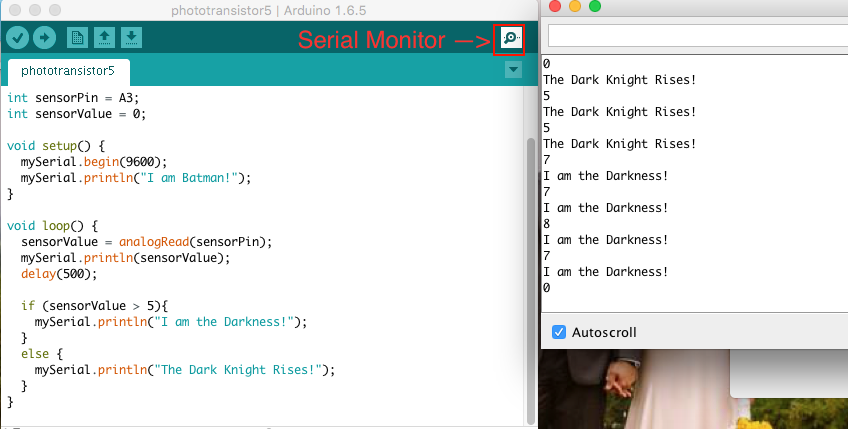Click the 'void setup()' line in the editor
This screenshot has width=848, height=429.
click(56, 146)
